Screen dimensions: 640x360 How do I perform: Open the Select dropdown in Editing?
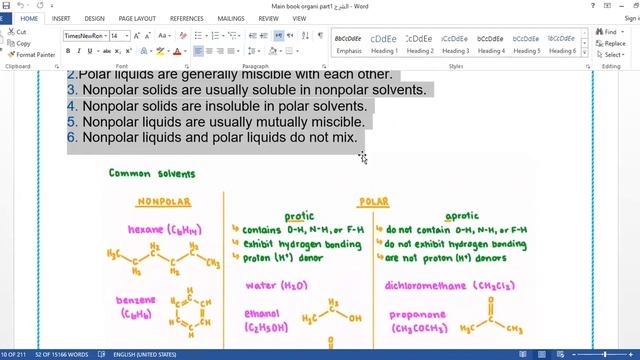(x=611, y=55)
